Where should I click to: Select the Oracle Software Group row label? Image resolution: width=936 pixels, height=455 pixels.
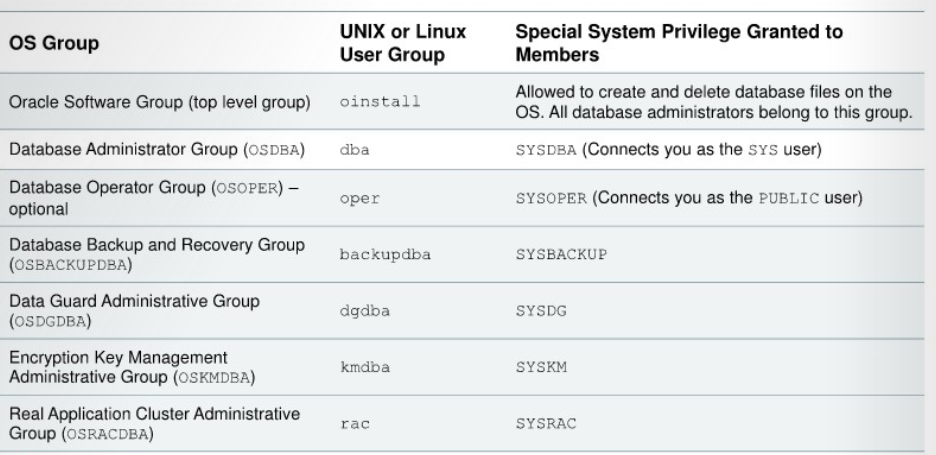159,101
